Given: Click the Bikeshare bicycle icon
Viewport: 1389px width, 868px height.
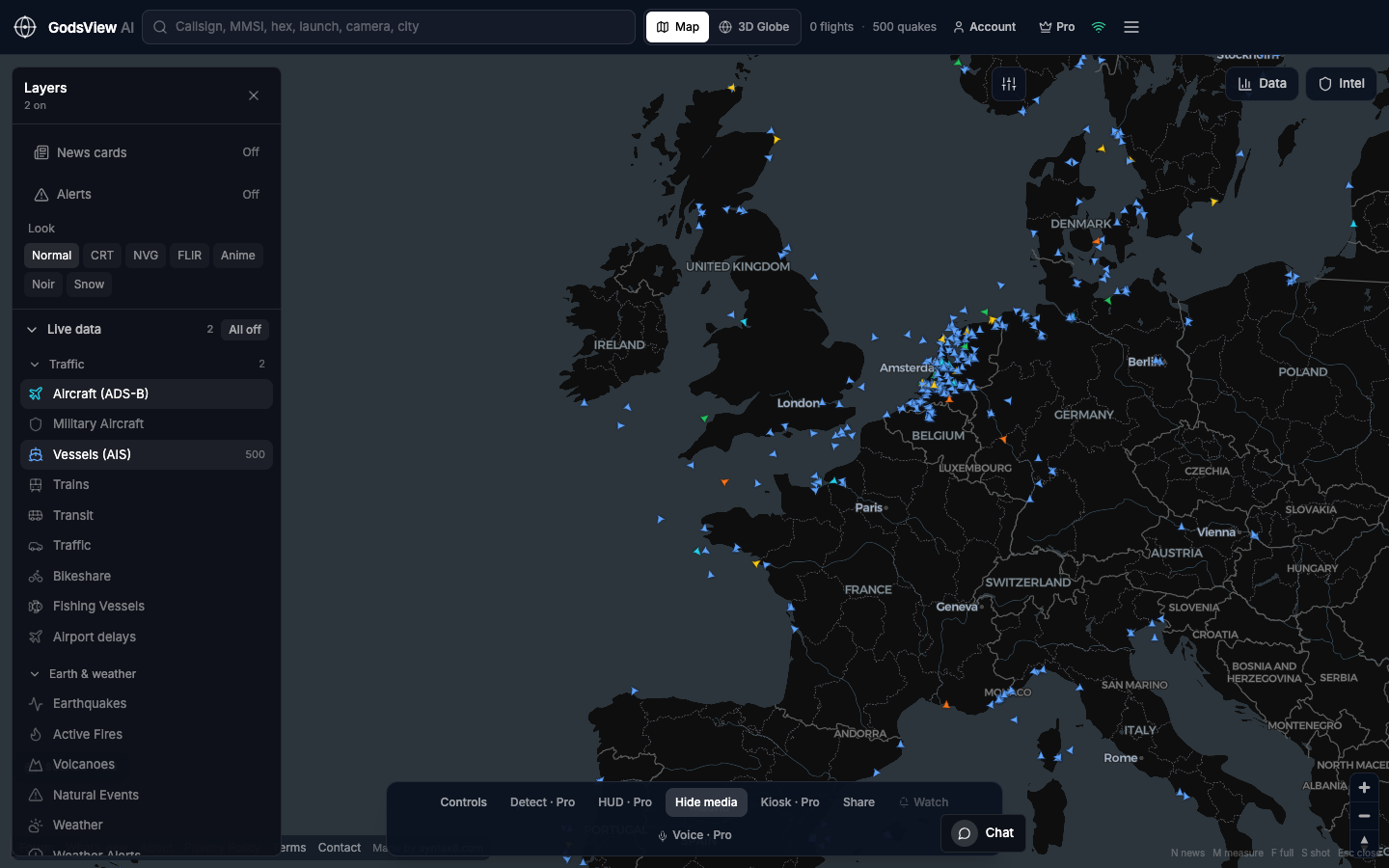Looking at the screenshot, I should point(36,577).
